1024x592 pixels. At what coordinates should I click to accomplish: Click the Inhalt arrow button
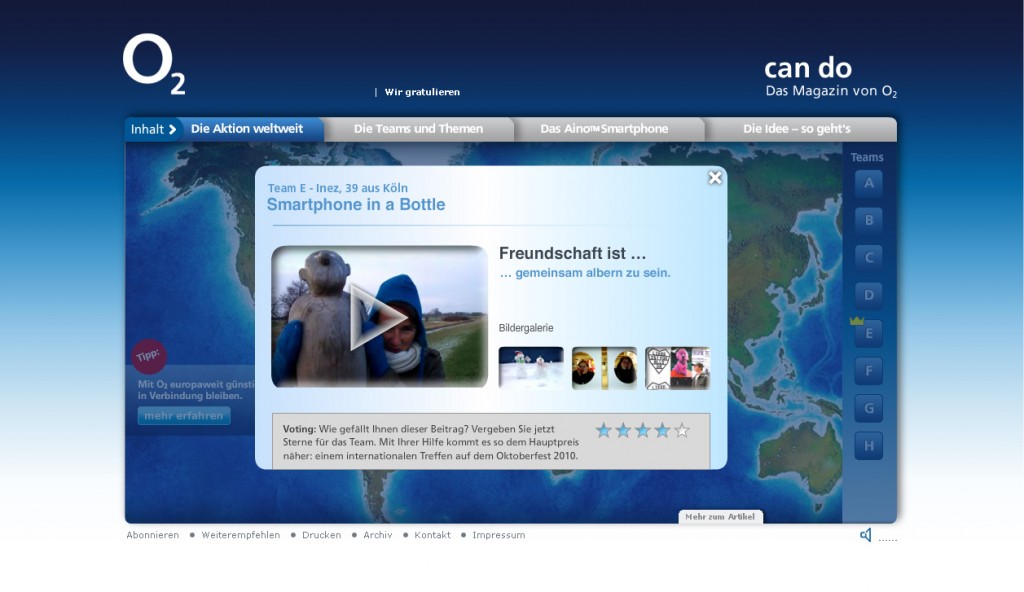point(153,129)
